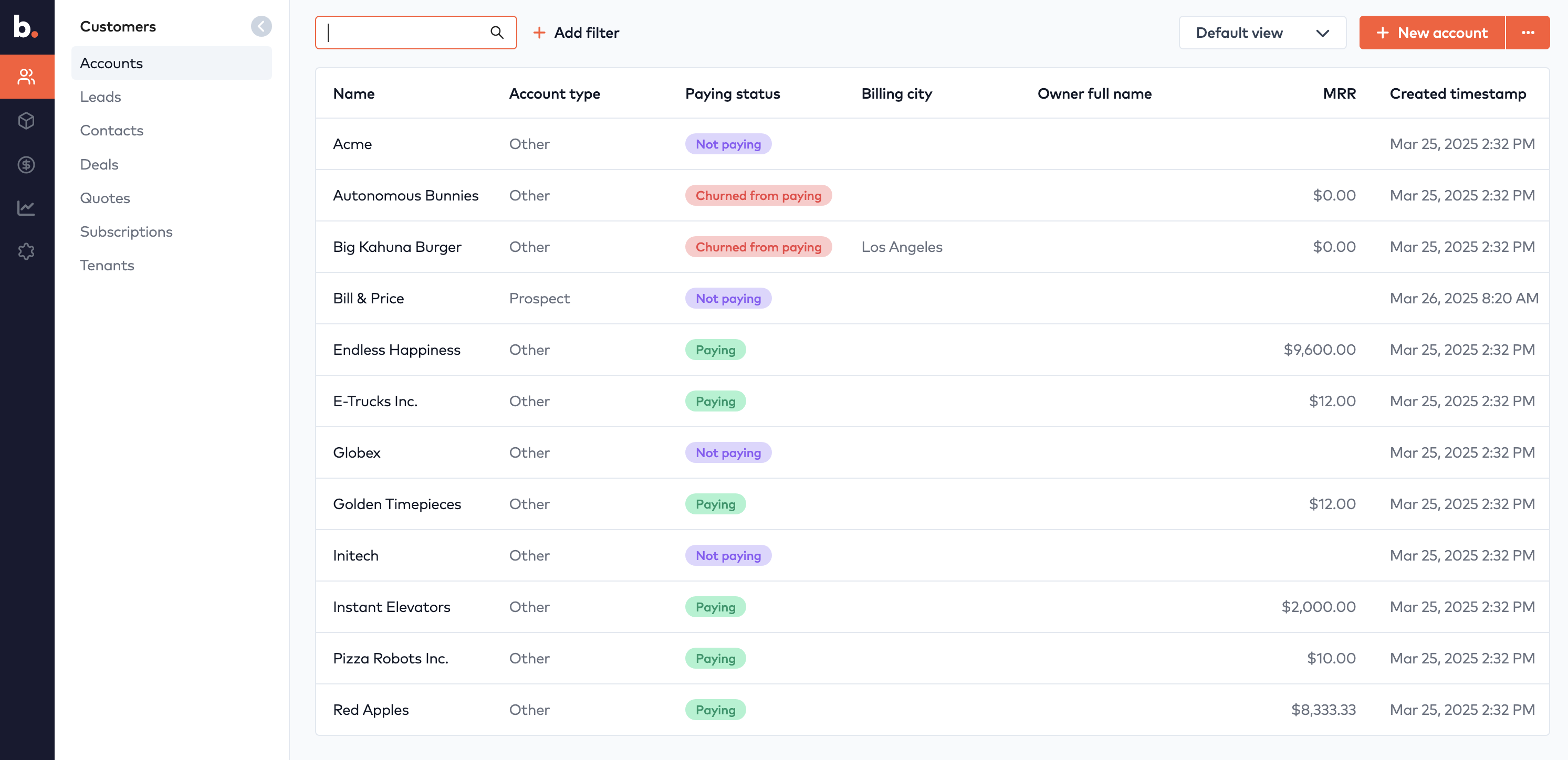Sort by the Created timestamp column header
This screenshot has height=760, width=1568.
[x=1457, y=94]
